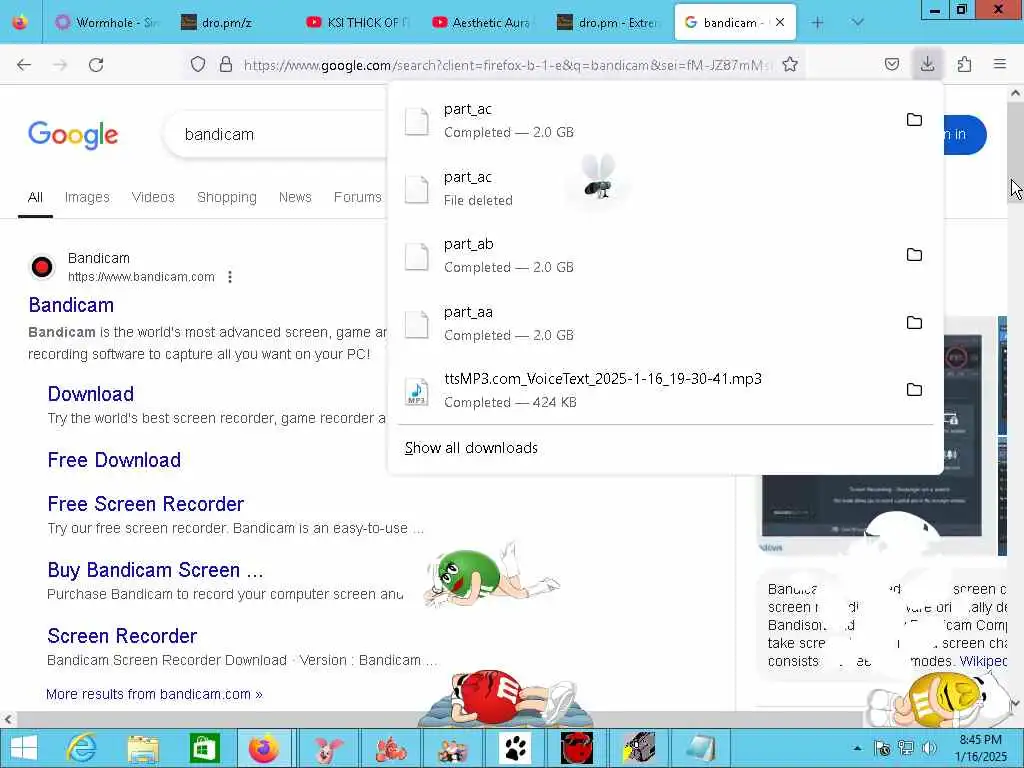
Task: Click the vertical scrollbar up arrow
Action: tap(1016, 93)
